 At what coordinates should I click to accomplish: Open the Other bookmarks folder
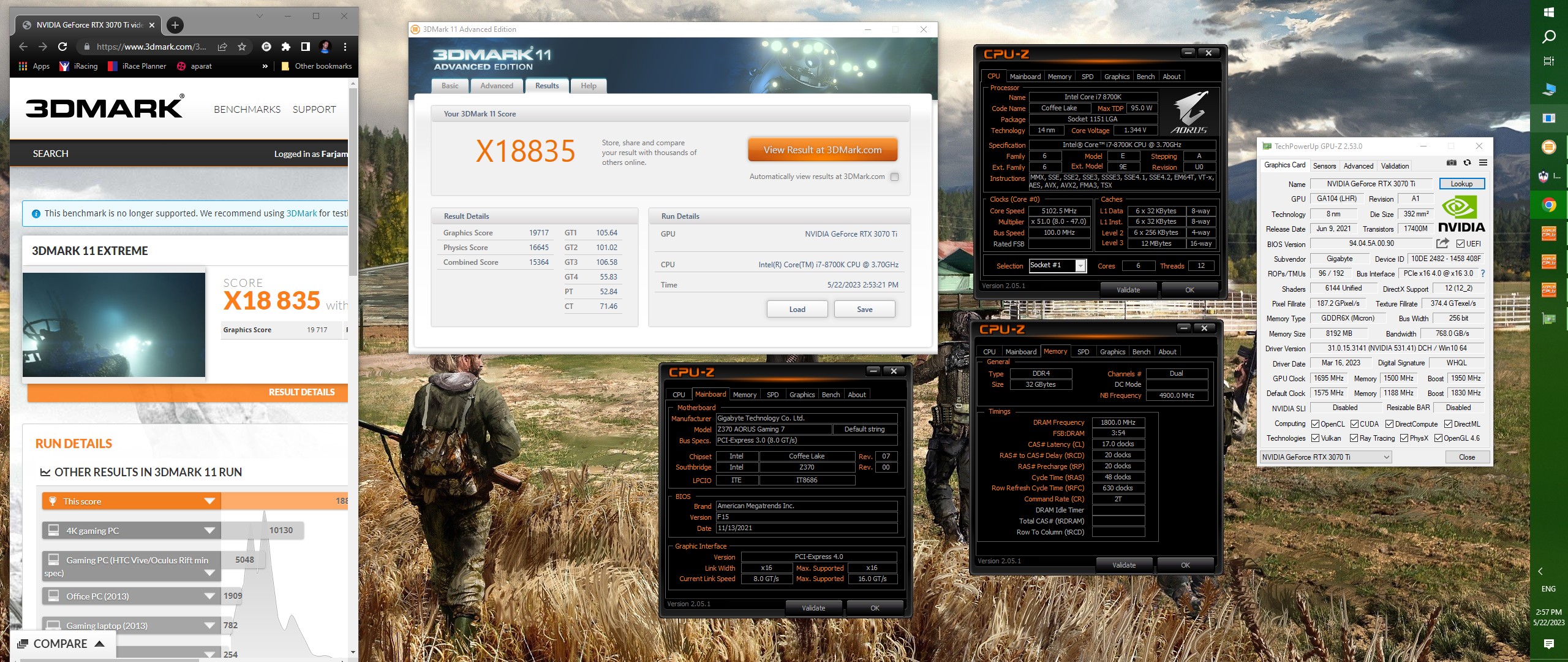[317, 66]
